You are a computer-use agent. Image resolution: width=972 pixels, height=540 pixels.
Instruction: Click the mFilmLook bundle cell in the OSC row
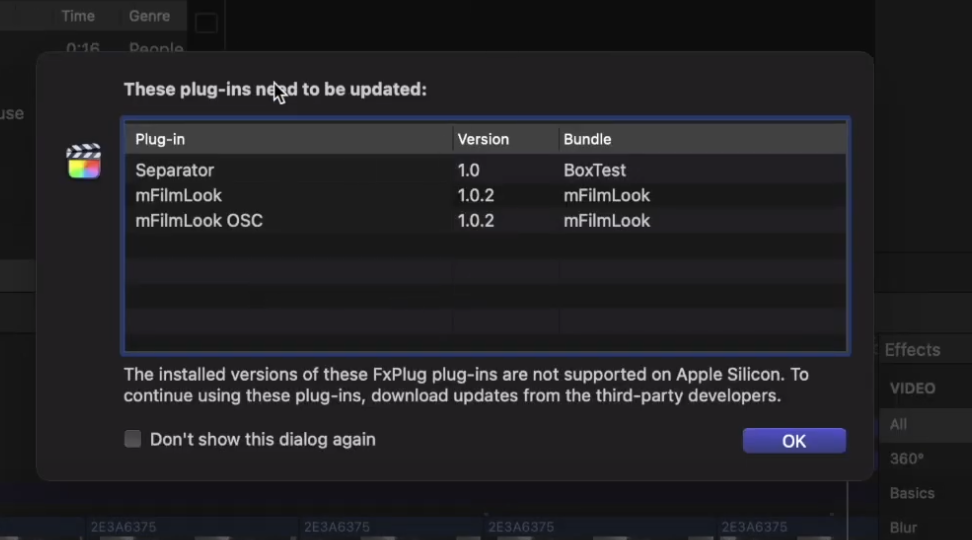point(606,221)
